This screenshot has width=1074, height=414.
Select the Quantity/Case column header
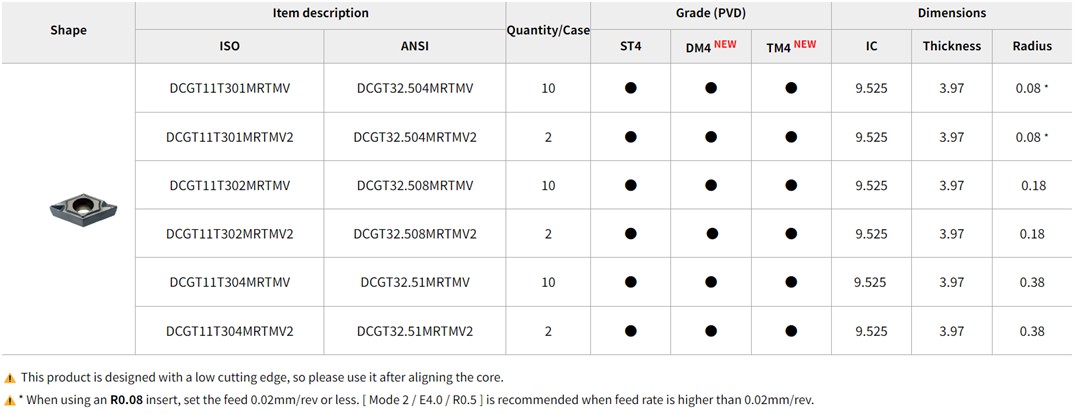point(548,30)
